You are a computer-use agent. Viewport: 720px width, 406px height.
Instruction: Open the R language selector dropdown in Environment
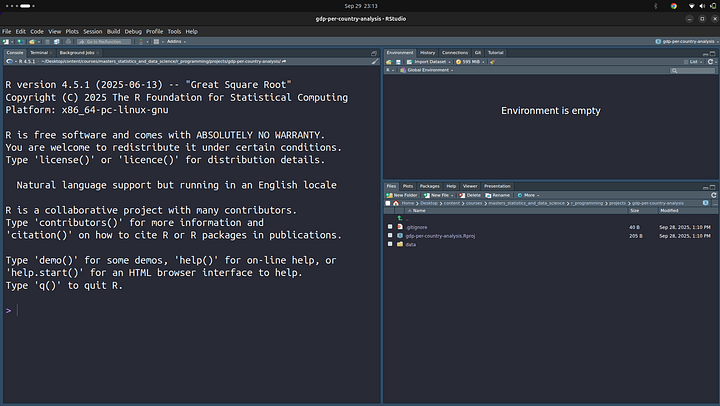click(390, 70)
